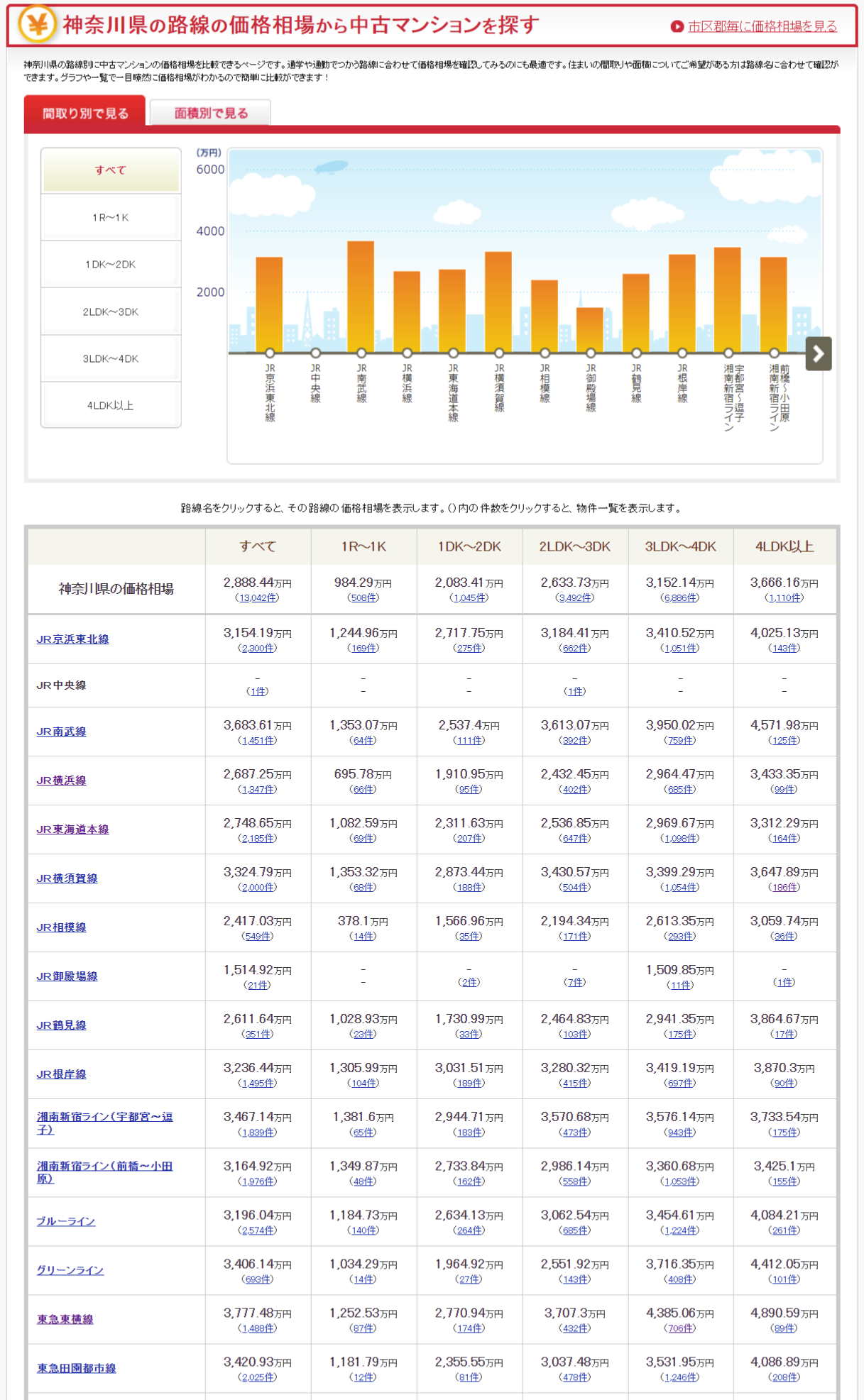Click 1,839件 count for 湘南新宿ライン宇都宮~逗子
This screenshot has width=864, height=1400.
pyautogui.click(x=258, y=1132)
